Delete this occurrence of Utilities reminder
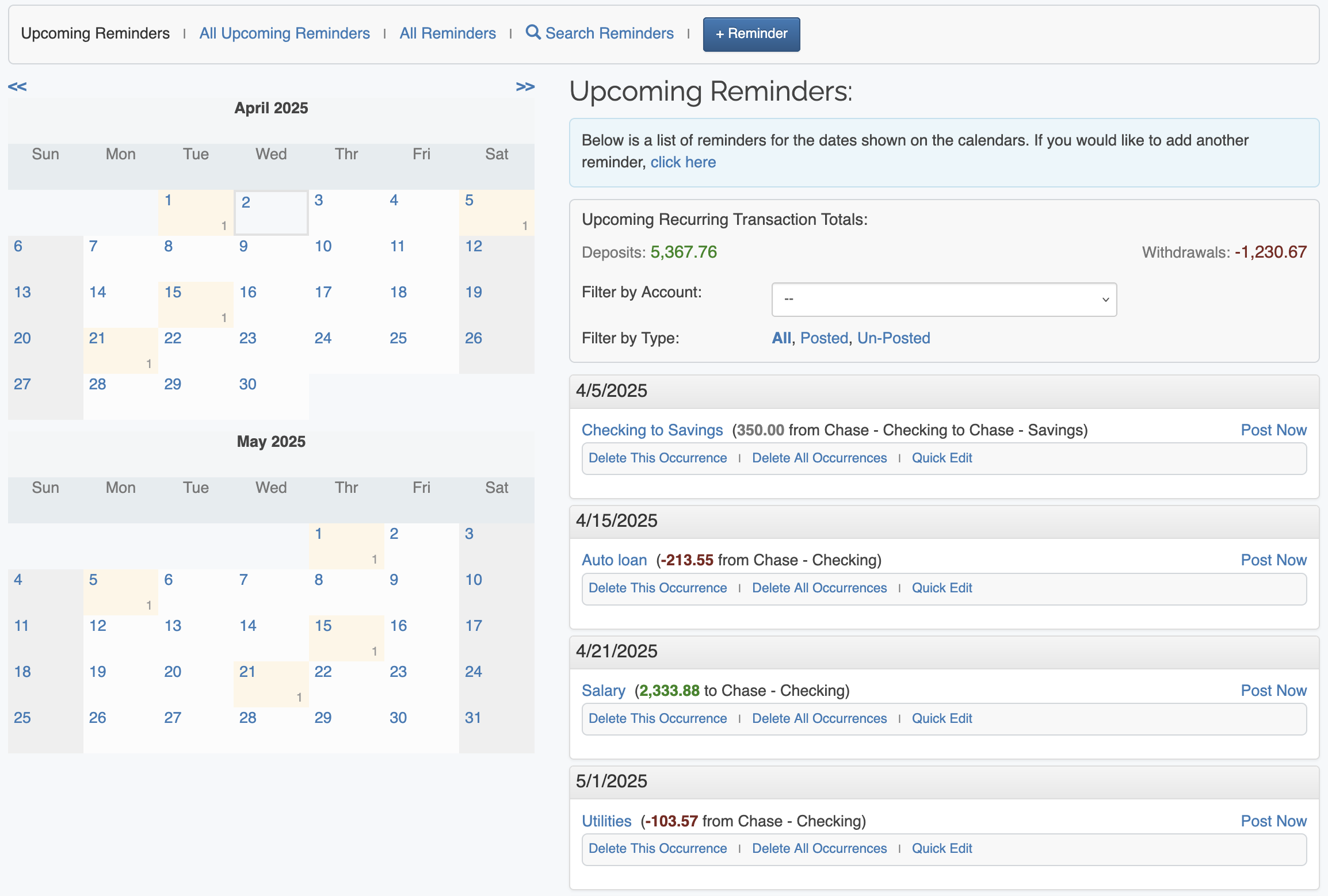 (658, 848)
